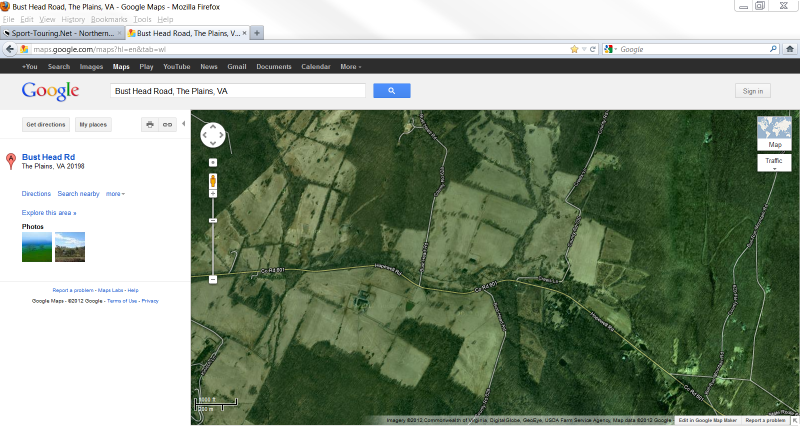Click Calendar in the Google bar
The height and width of the screenshot is (426, 800).
point(316,66)
